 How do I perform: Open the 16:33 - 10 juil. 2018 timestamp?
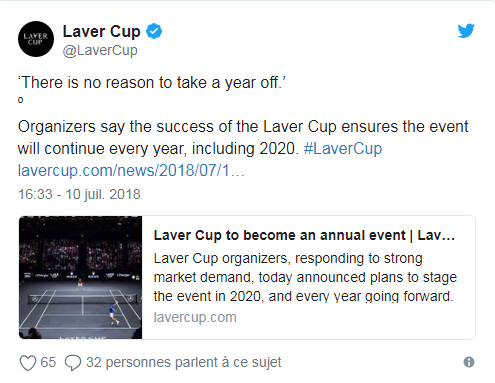click(79, 194)
